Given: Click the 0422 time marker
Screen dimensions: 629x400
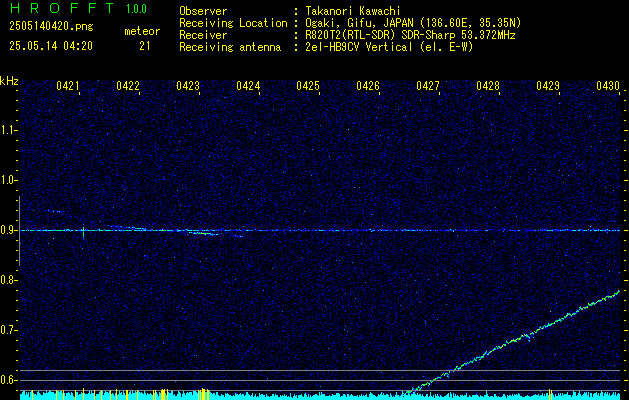Looking at the screenshot, I should coord(128,86).
